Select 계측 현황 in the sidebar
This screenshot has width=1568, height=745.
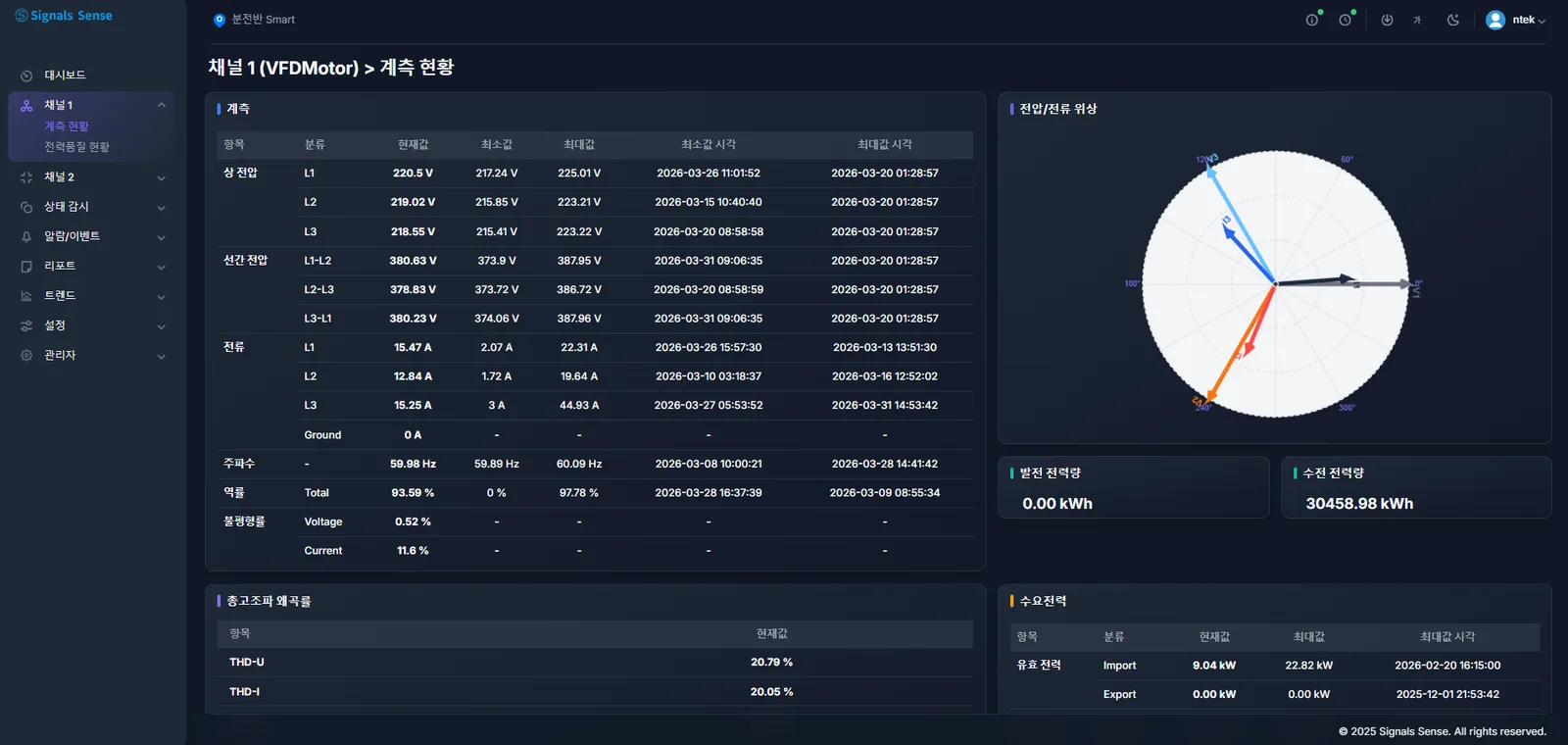point(67,126)
